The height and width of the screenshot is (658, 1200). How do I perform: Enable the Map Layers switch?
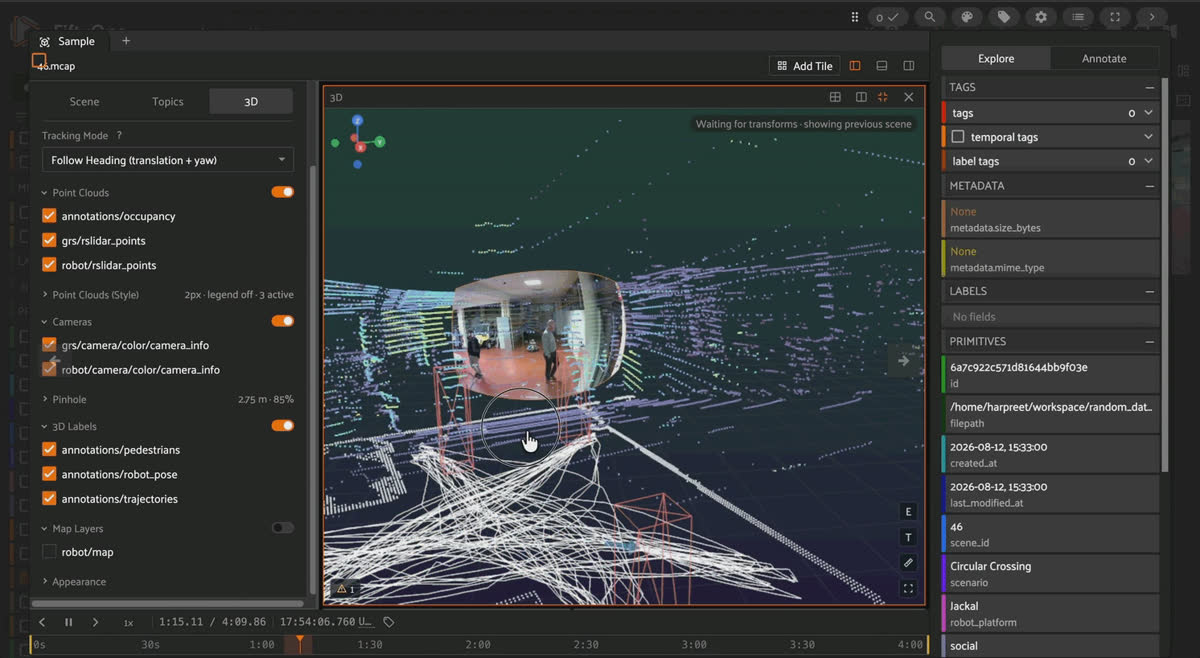(x=283, y=528)
